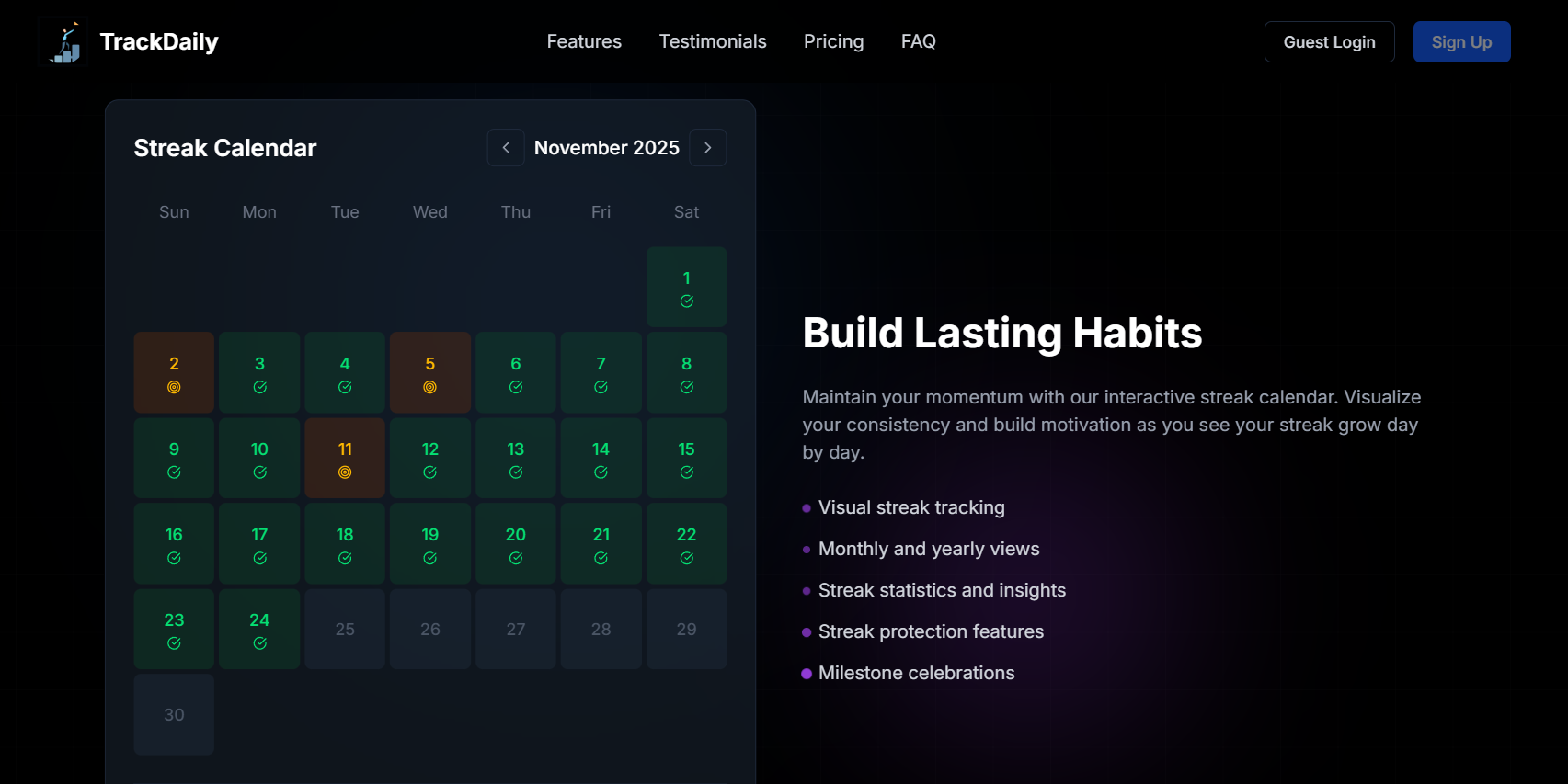Toggle completion status for day 23
This screenshot has height=784, width=1568.
[174, 629]
